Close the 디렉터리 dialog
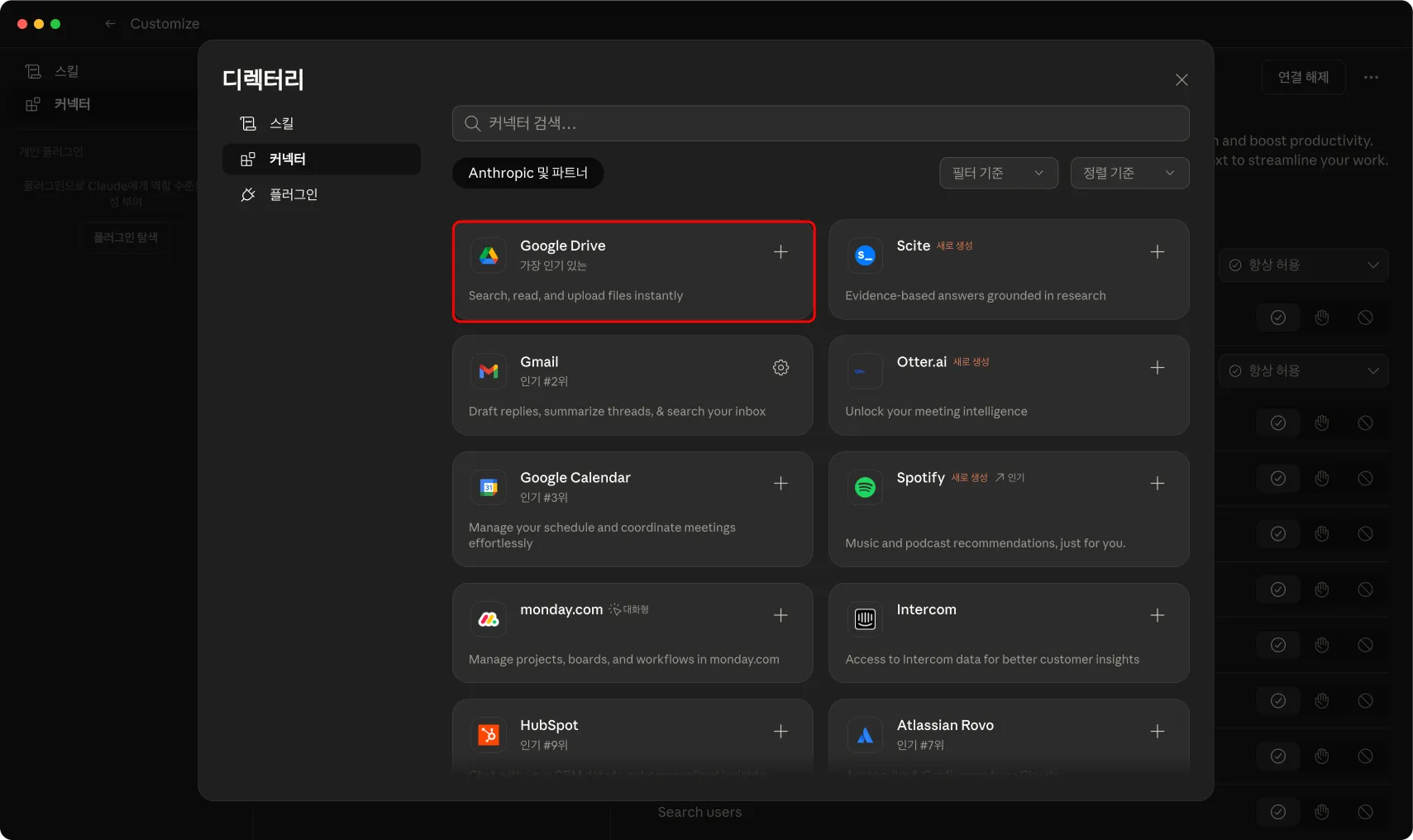Screen dimensions: 1413x840 1181,79
